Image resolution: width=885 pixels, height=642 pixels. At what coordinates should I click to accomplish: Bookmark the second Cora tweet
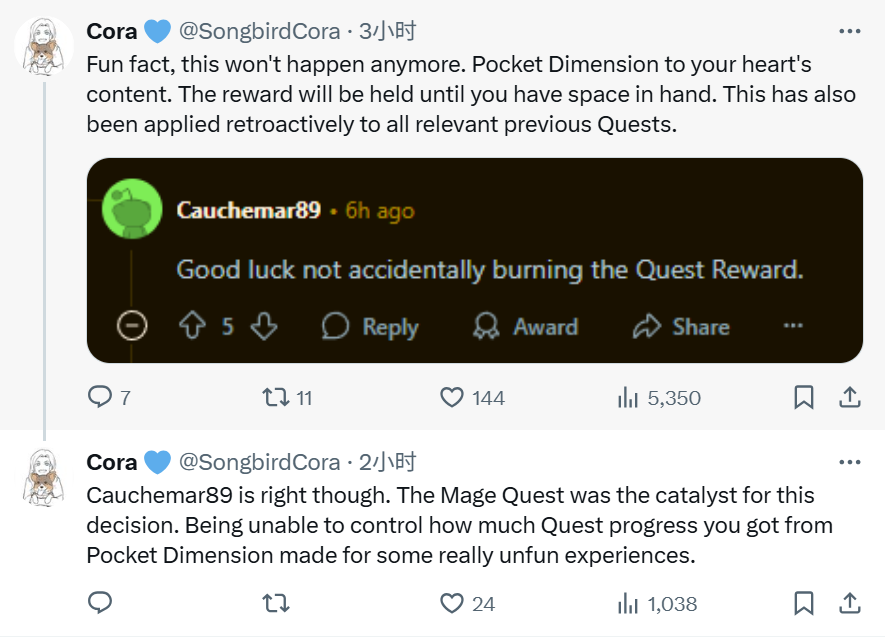(x=804, y=603)
